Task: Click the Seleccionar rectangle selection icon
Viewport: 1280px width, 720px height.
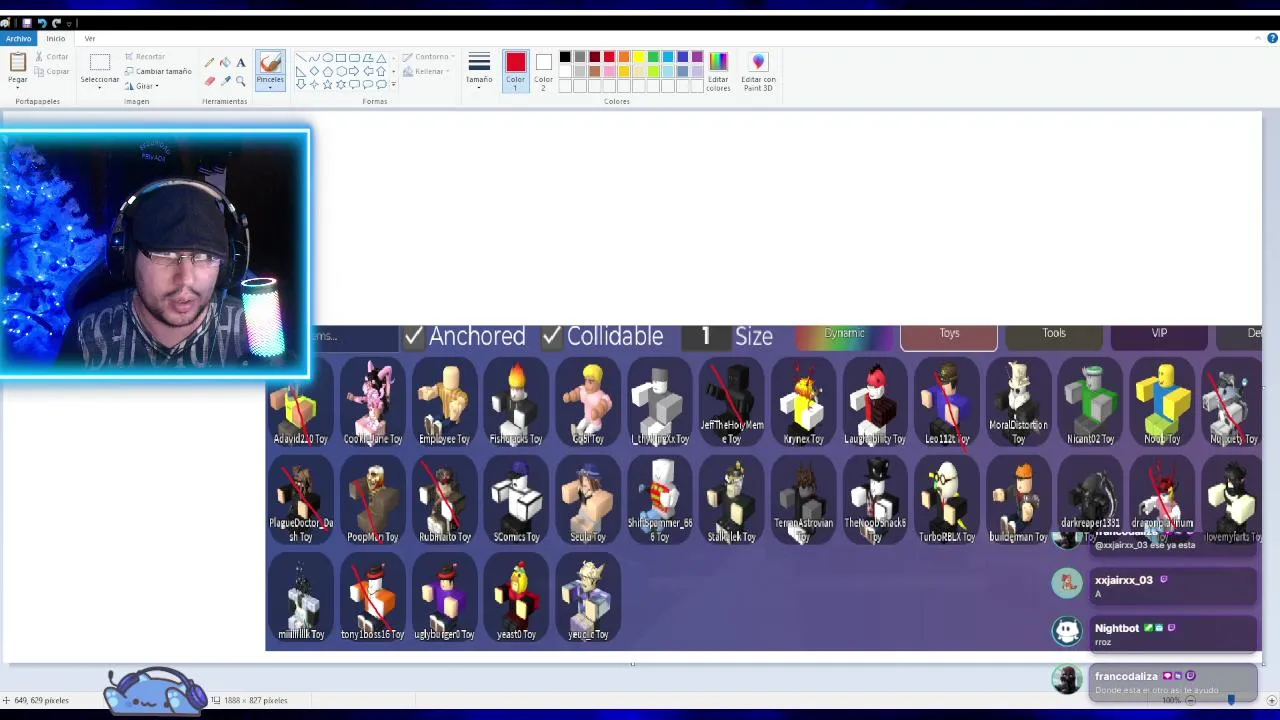Action: coord(99,63)
